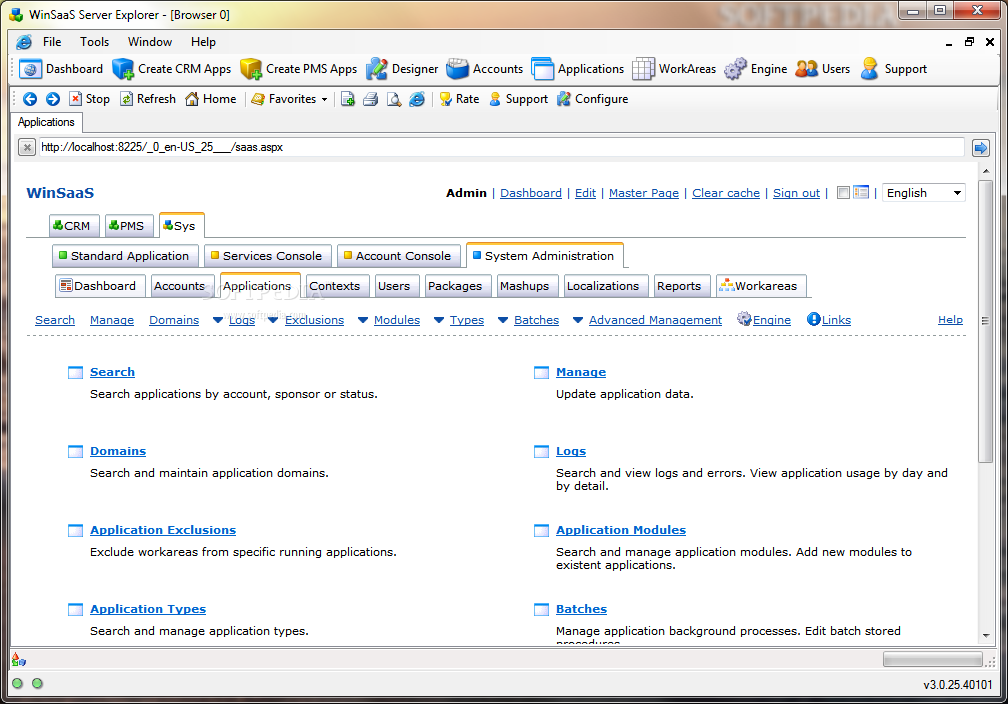The height and width of the screenshot is (704, 1008).
Task: Expand the Batches submenu arrow
Action: click(503, 320)
